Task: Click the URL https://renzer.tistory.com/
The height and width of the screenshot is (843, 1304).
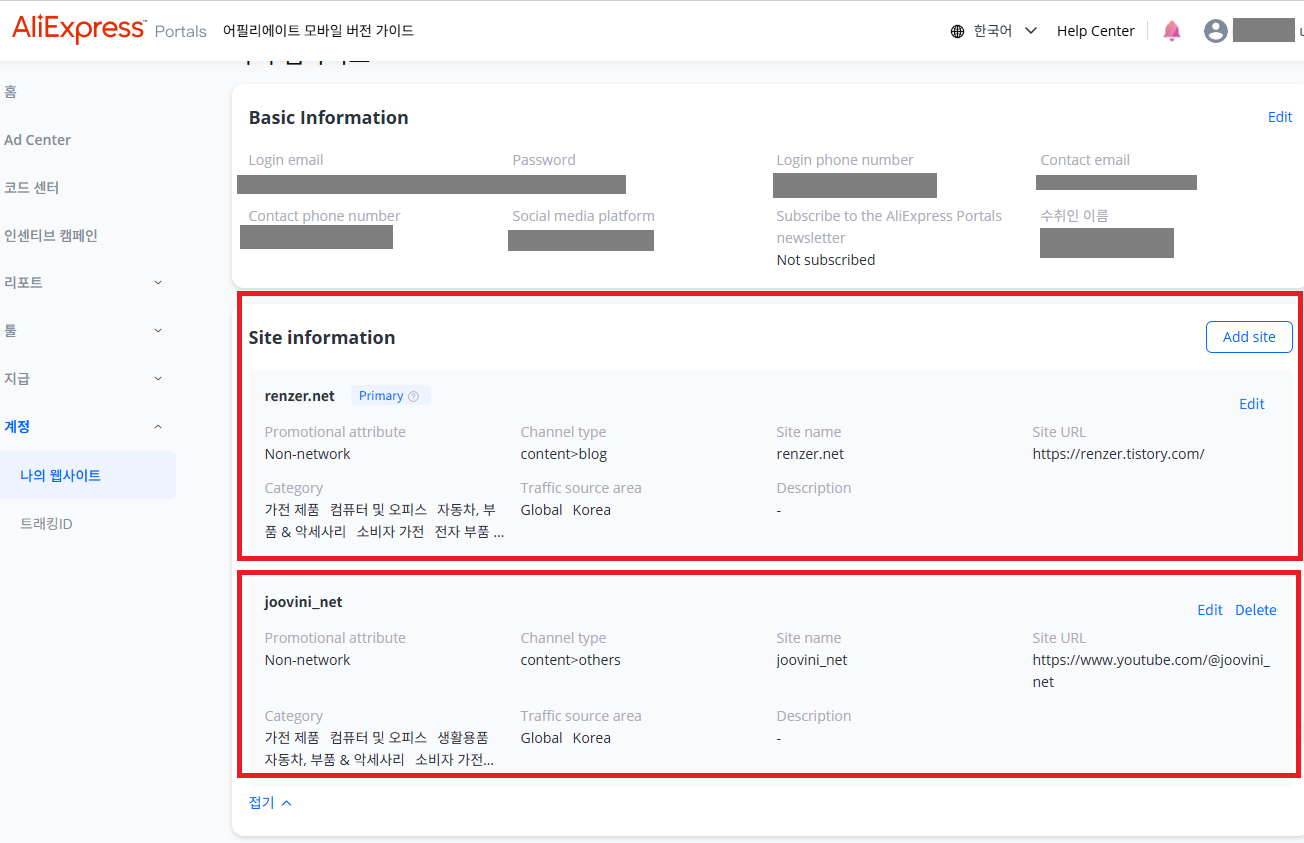Action: pyautogui.click(x=1118, y=454)
